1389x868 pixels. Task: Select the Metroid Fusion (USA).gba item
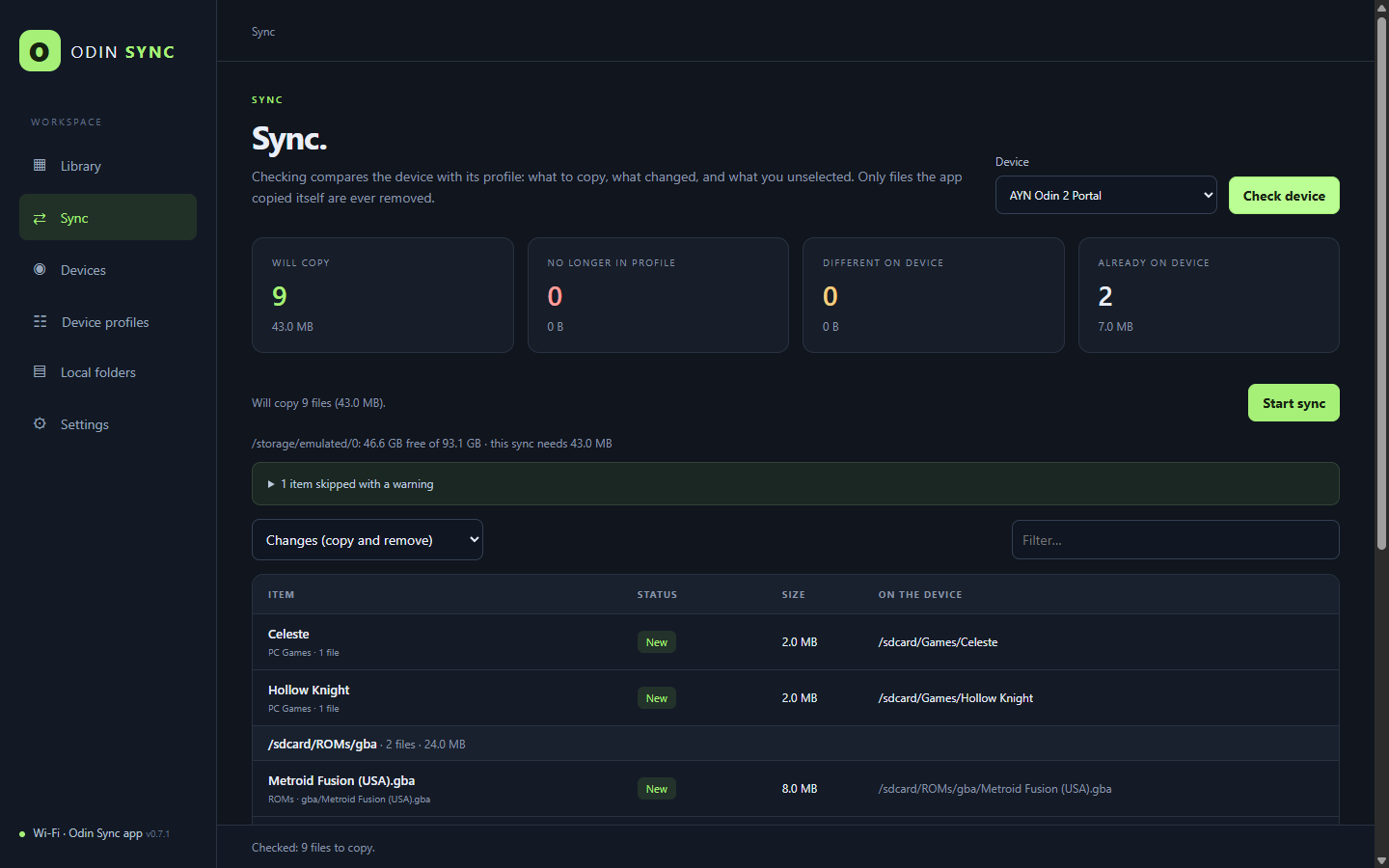pos(341,780)
